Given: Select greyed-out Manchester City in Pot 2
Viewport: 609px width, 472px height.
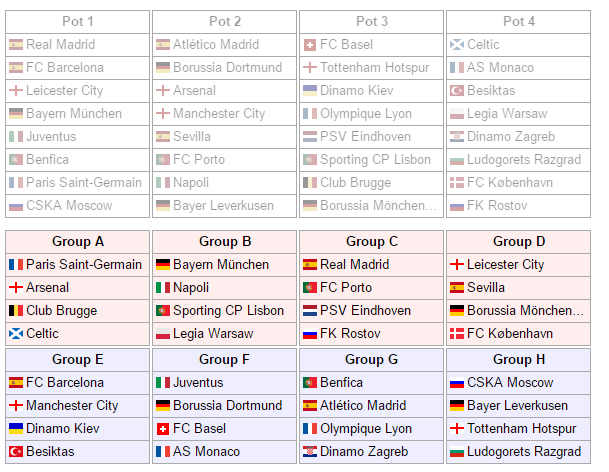Looking at the screenshot, I should coord(219,113).
